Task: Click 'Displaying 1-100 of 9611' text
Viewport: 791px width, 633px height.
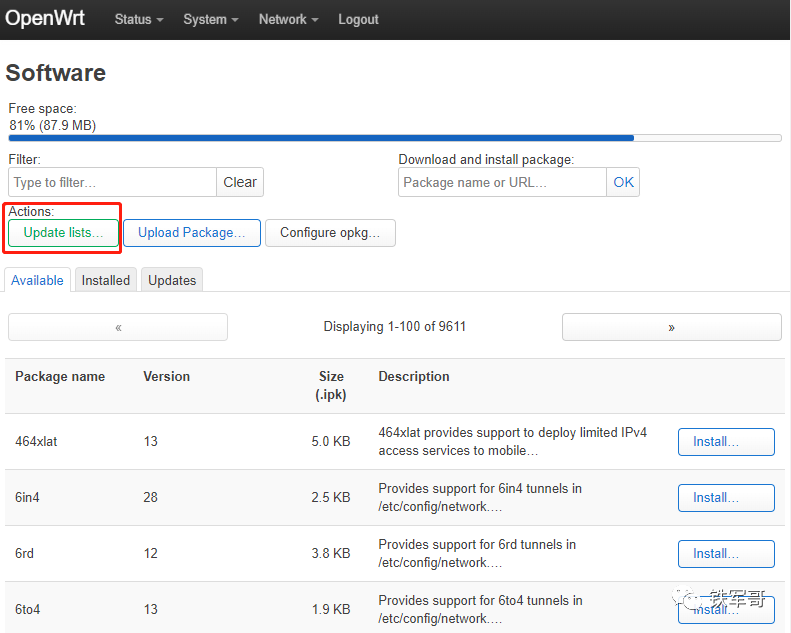Action: tap(394, 326)
